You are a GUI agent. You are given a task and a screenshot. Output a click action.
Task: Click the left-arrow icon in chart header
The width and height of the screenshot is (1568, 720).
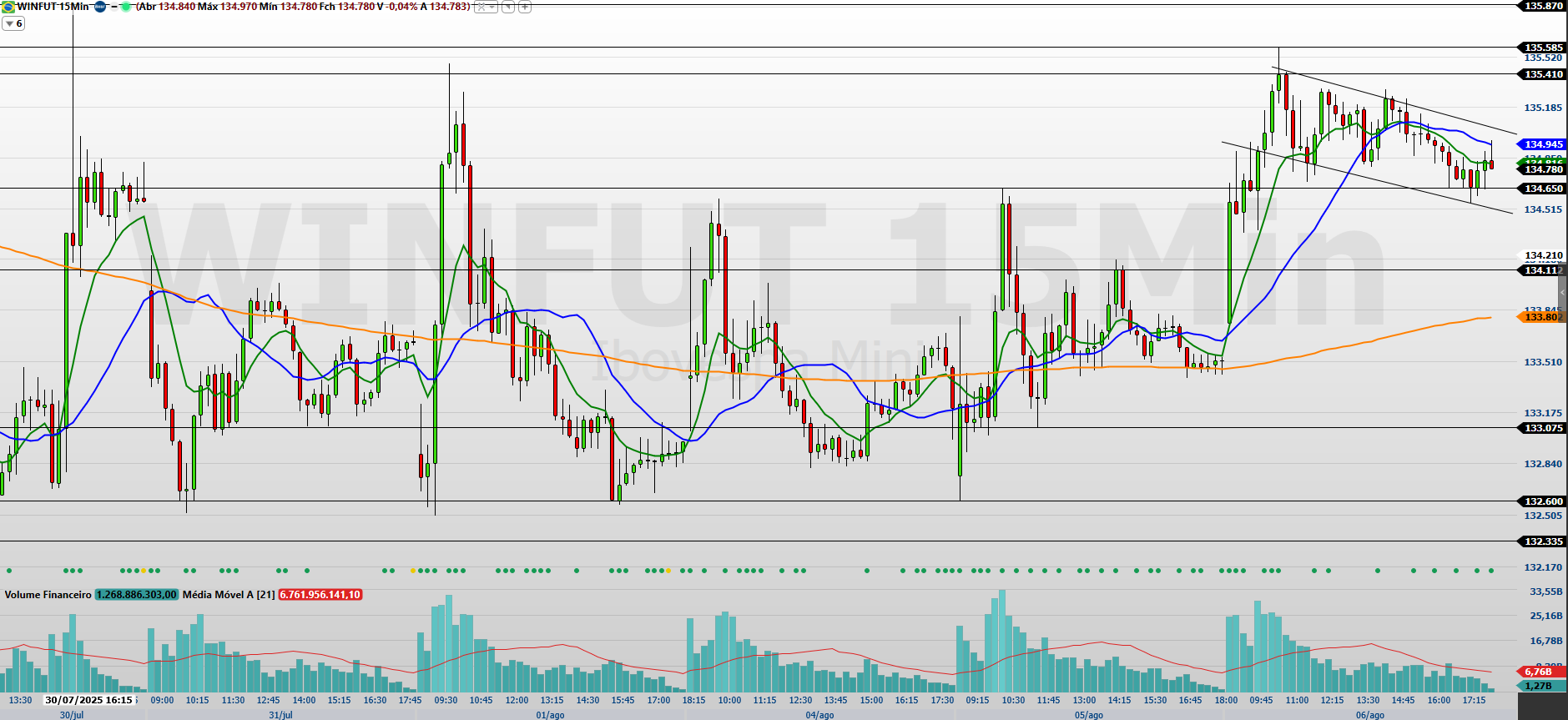pos(507,7)
